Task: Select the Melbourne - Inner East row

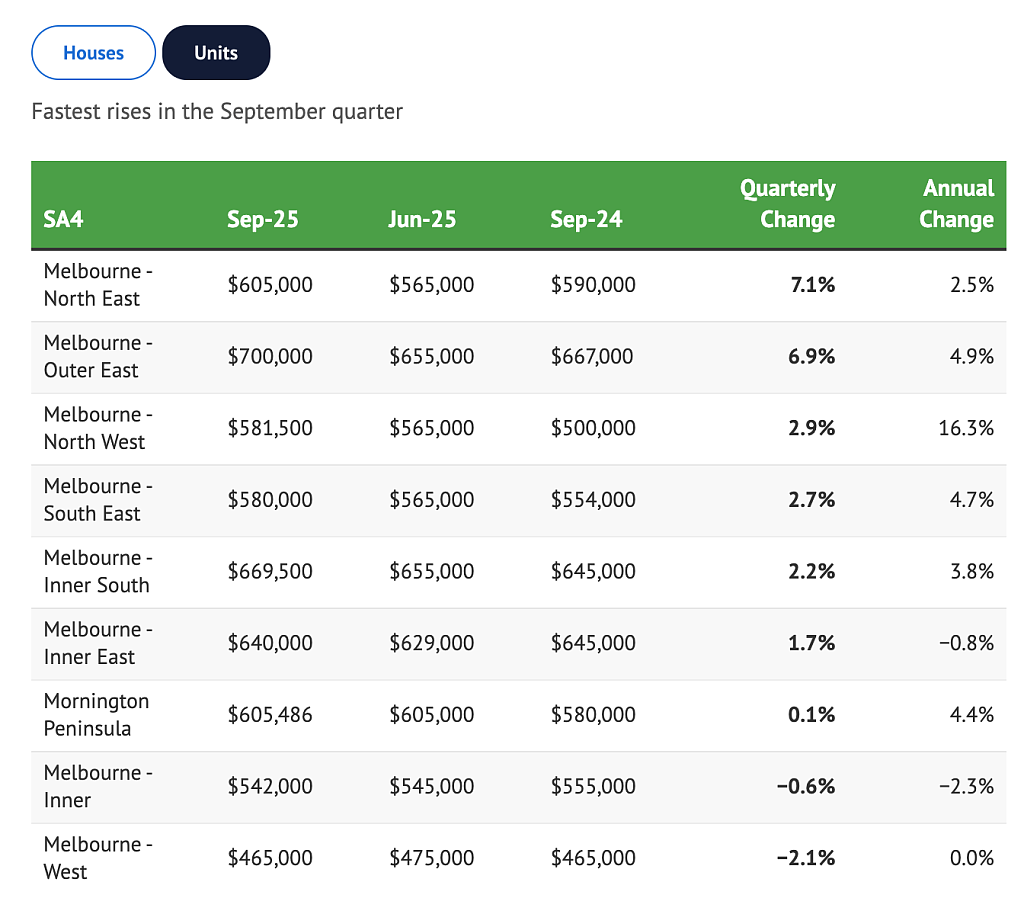Action: point(519,644)
